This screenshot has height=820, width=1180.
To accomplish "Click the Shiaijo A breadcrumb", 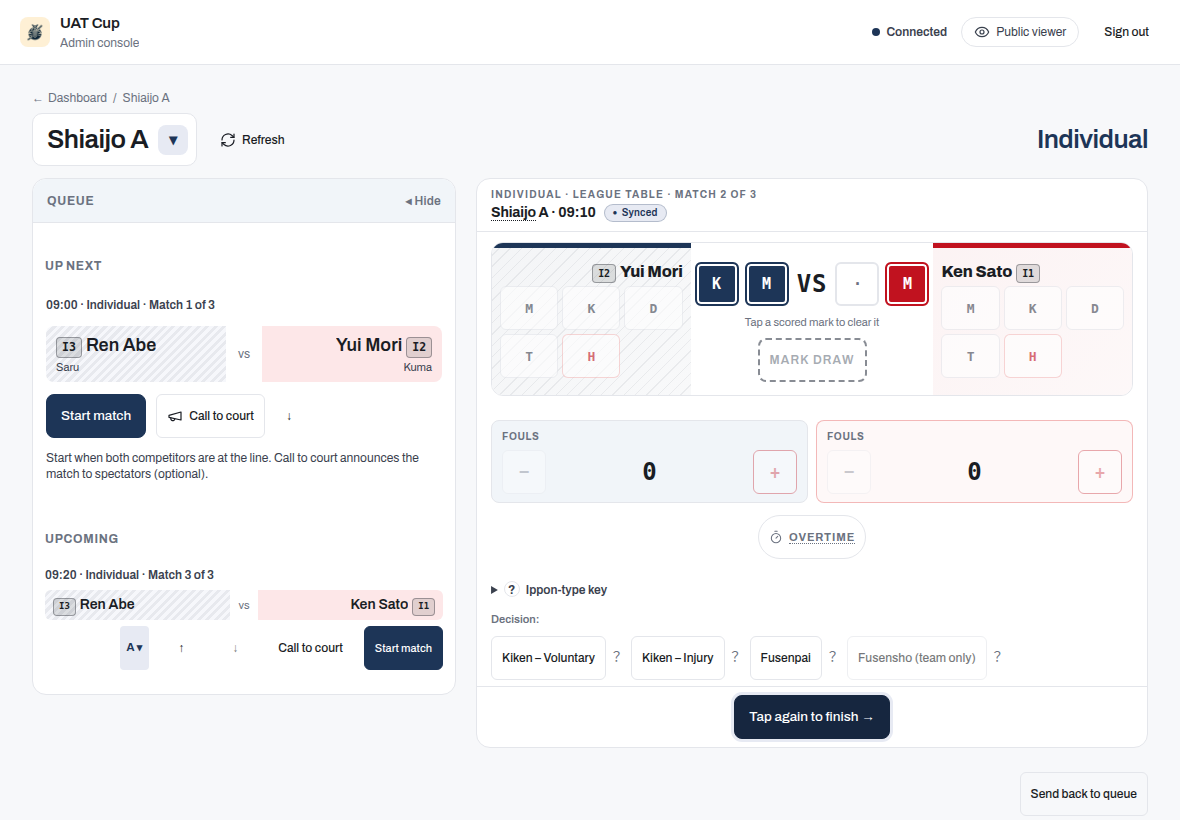I will [146, 98].
